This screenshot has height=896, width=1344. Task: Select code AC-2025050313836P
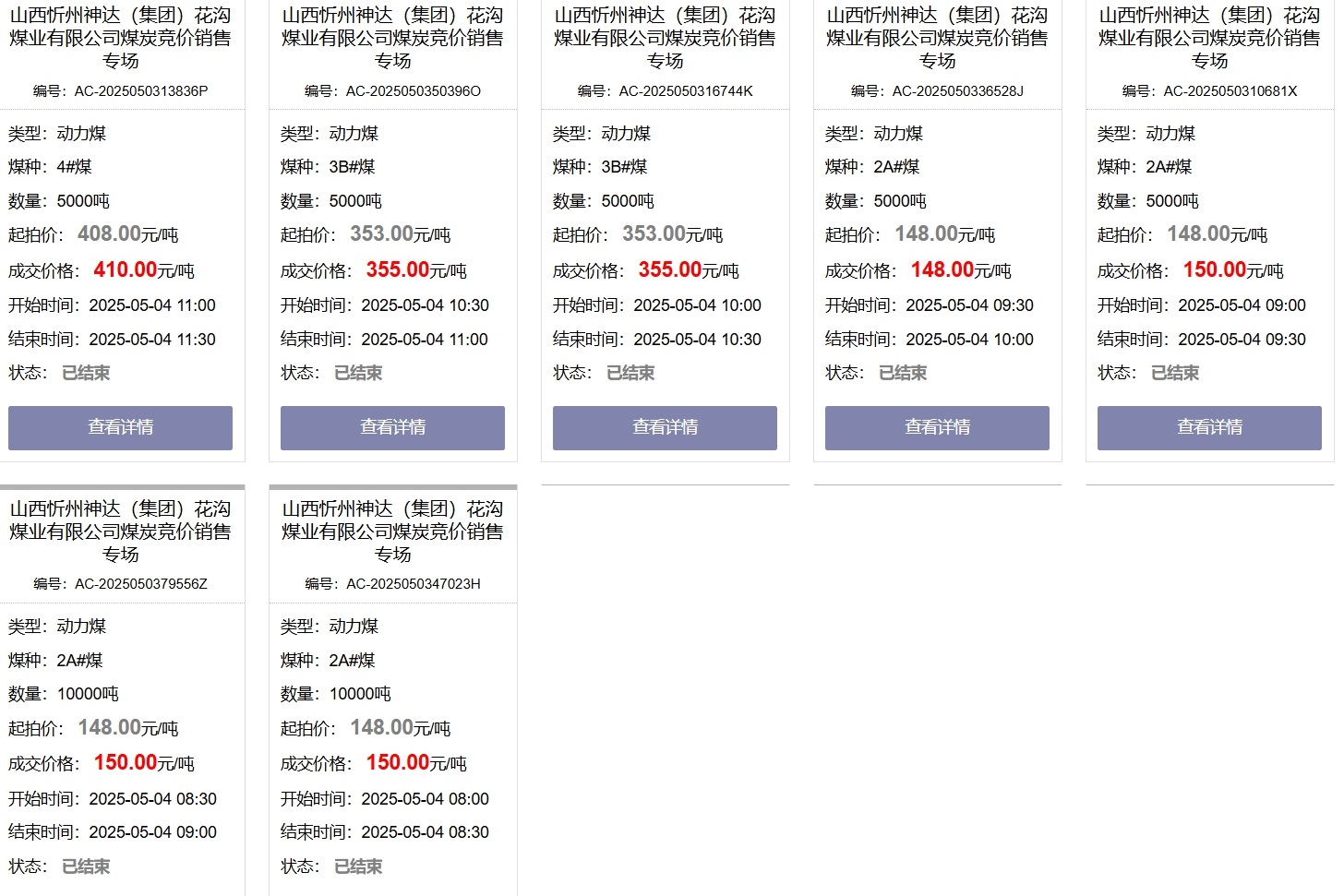[141, 90]
